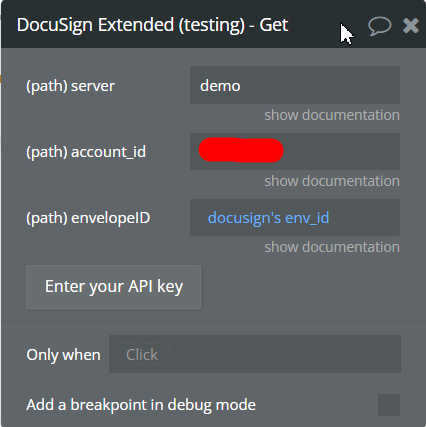Screen dimensions: 426x427
Task: Select the Only when label
Action: [x=63, y=355]
